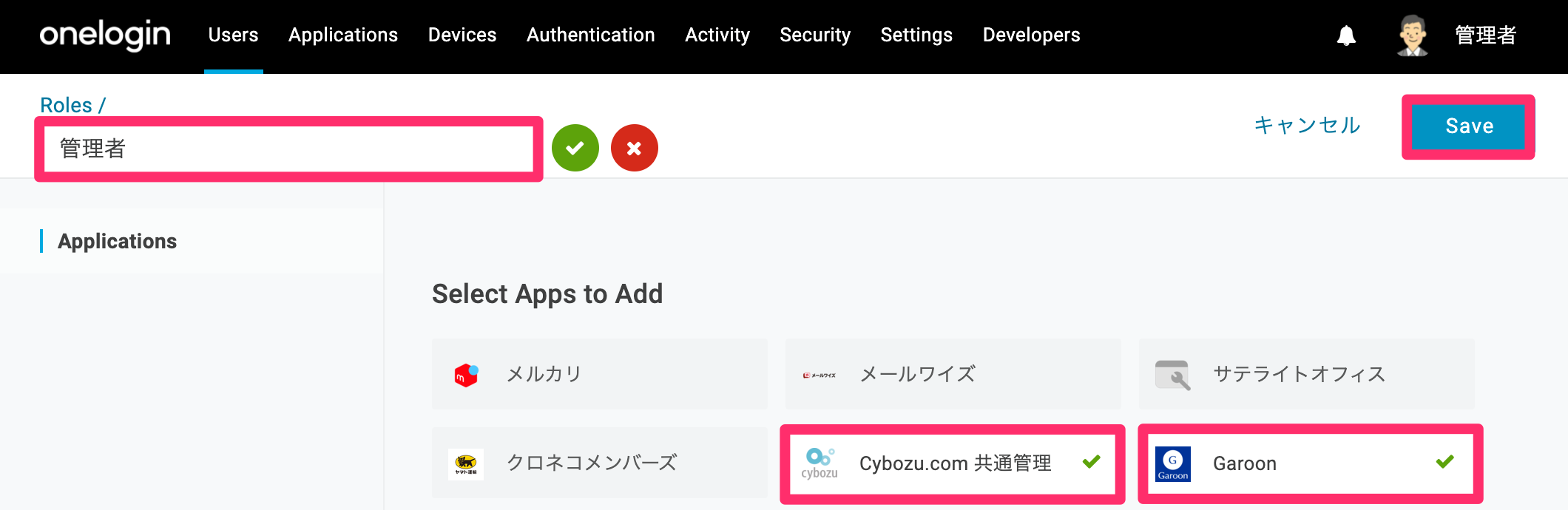Screen dimensions: 1568x510
Task: Select the サテライトオフィス app label
Action: tap(1300, 374)
